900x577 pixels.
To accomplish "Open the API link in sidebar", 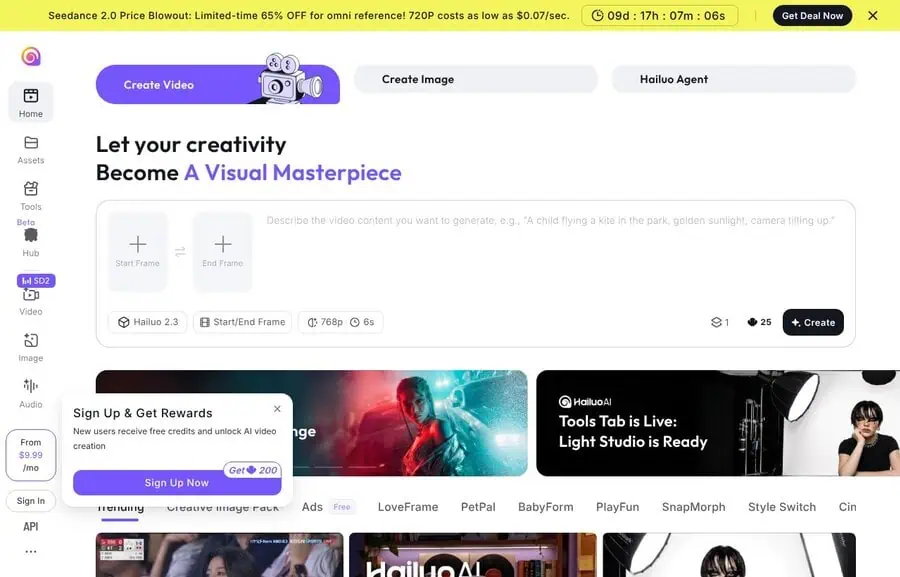I will coord(31,526).
